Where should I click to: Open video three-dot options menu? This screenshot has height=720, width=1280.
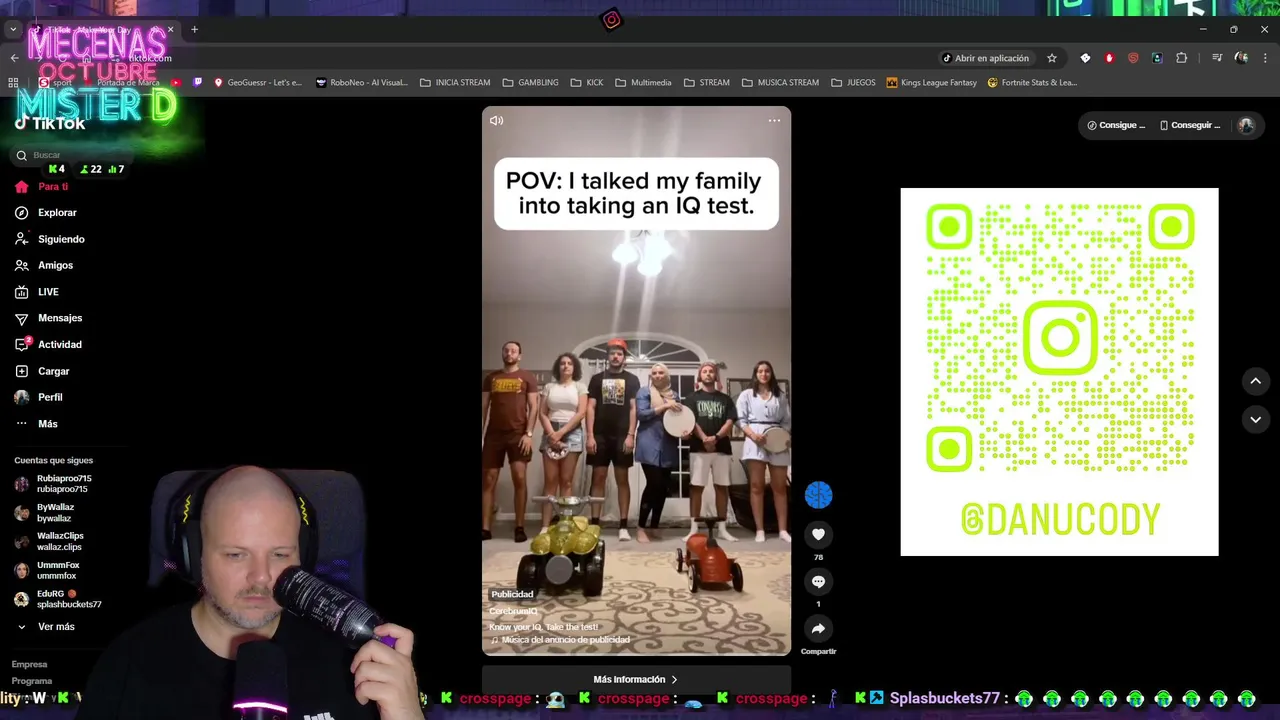(x=774, y=120)
